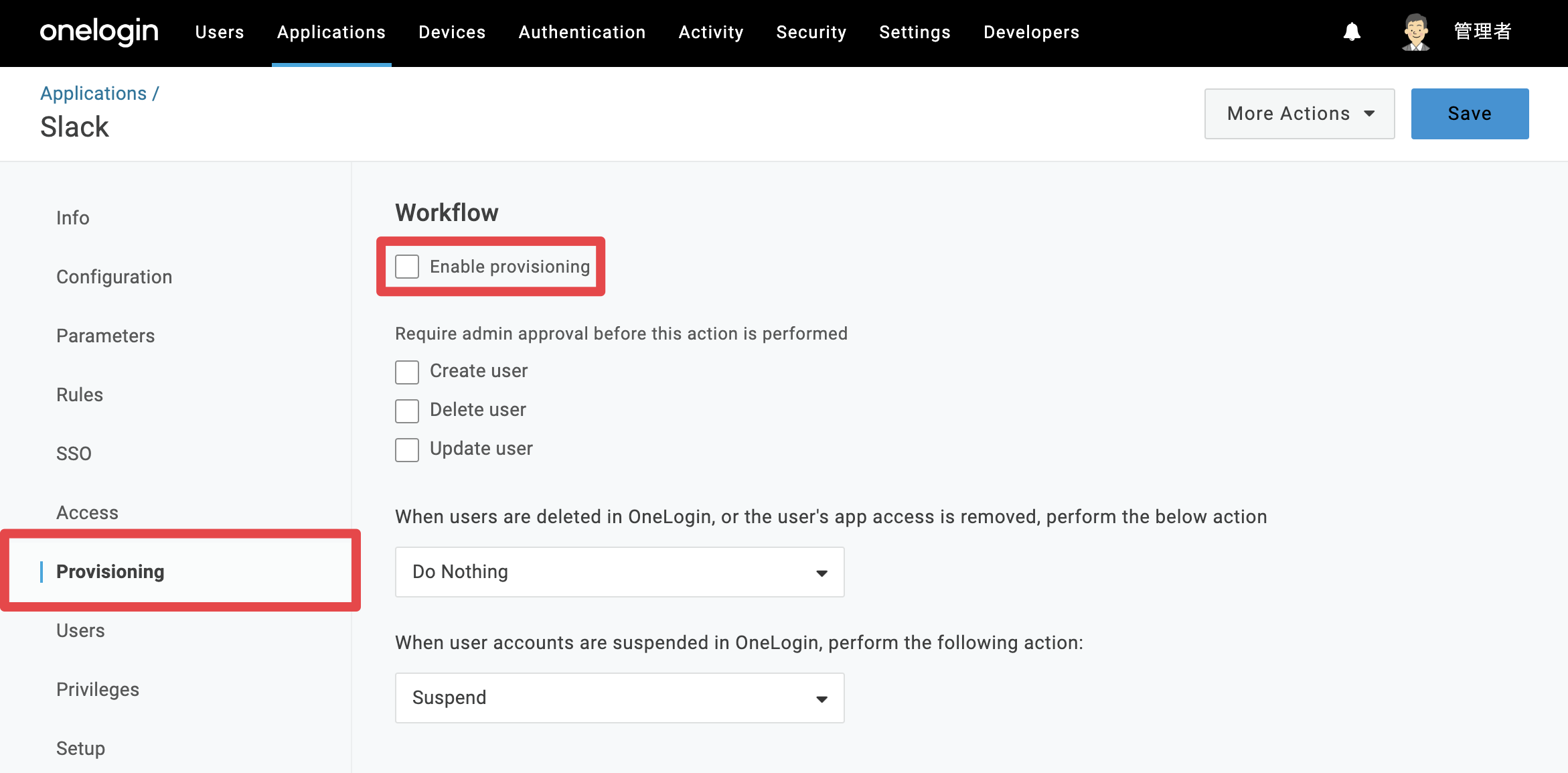Viewport: 1568px width, 773px height.
Task: Open the Privileges side tab
Action: tap(98, 689)
